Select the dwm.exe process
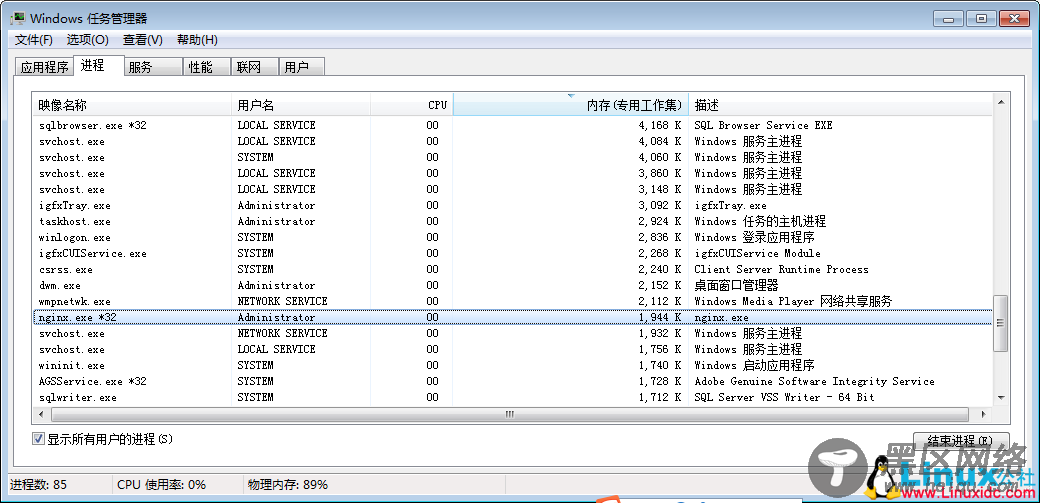This screenshot has width=1040, height=503. pyautogui.click(x=513, y=285)
